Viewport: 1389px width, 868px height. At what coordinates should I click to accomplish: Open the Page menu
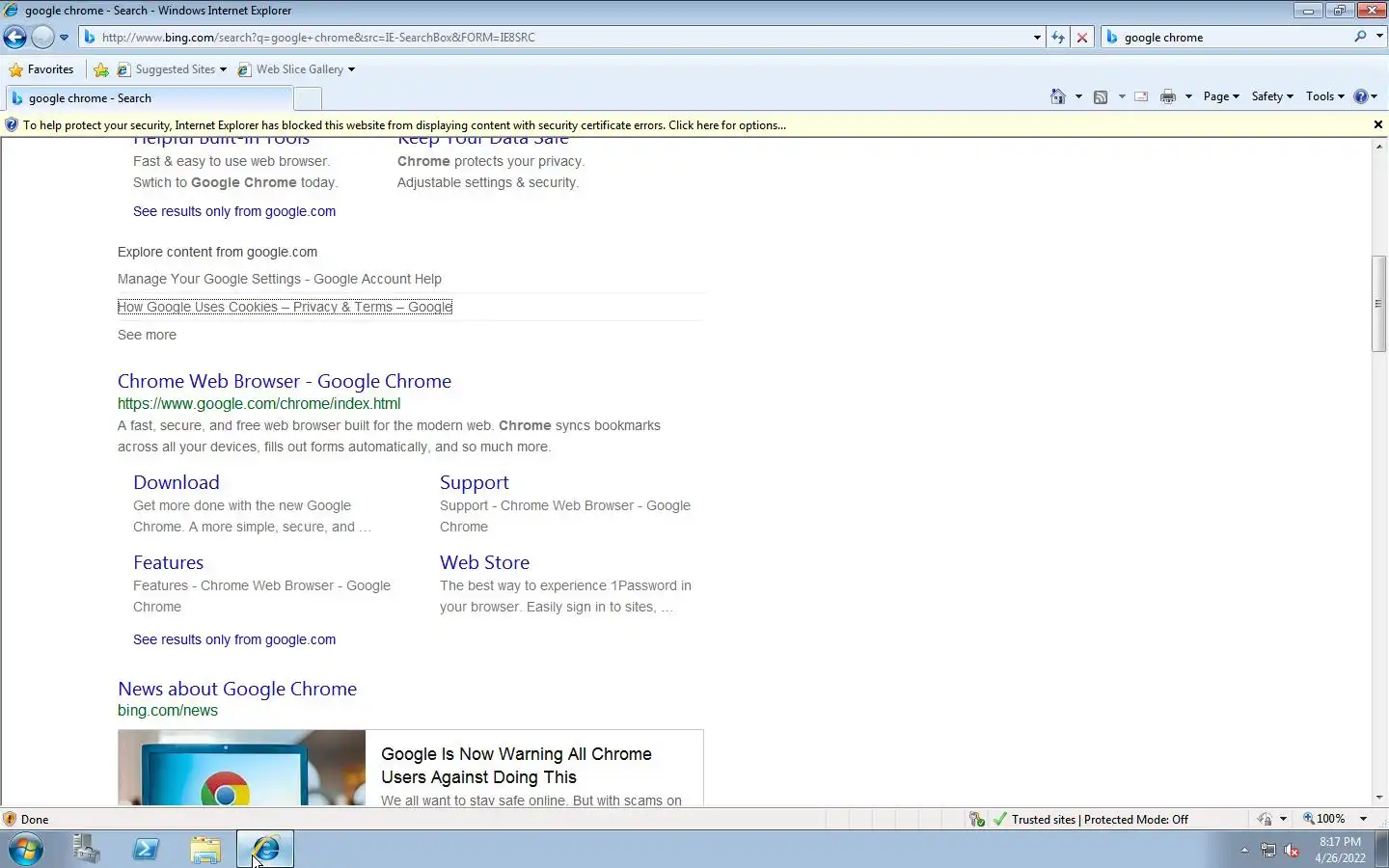[1221, 96]
